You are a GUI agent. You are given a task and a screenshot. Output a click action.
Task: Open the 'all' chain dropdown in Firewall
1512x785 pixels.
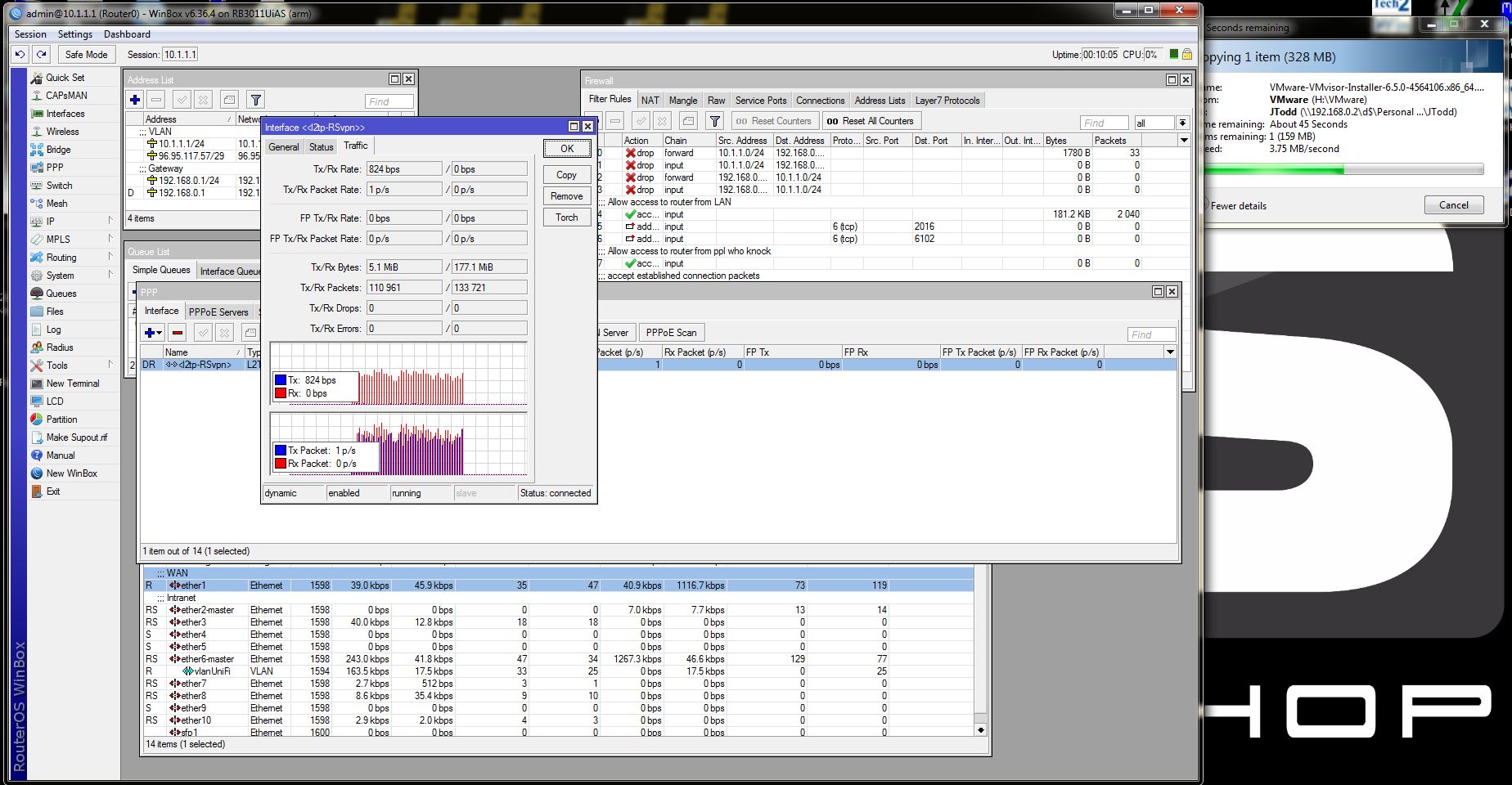(x=1182, y=123)
